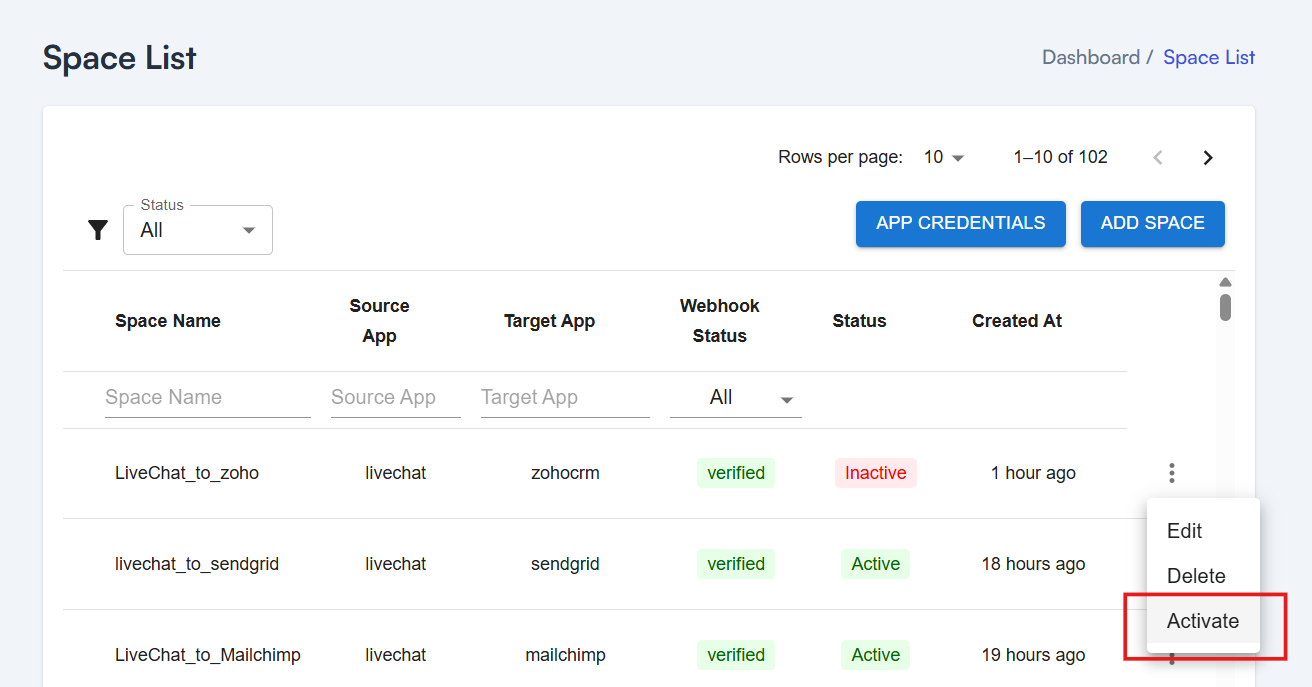The image size is (1312, 687).
Task: Focus the Source App filter field
Action: click(396, 397)
